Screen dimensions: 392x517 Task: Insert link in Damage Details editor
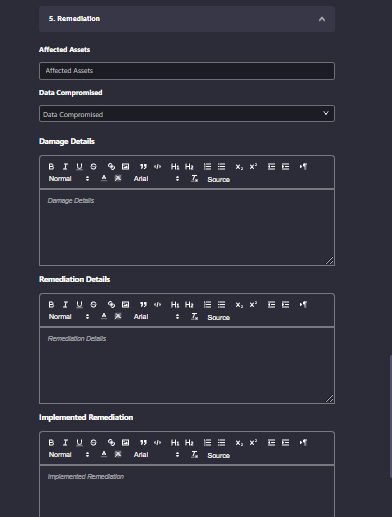click(111, 166)
